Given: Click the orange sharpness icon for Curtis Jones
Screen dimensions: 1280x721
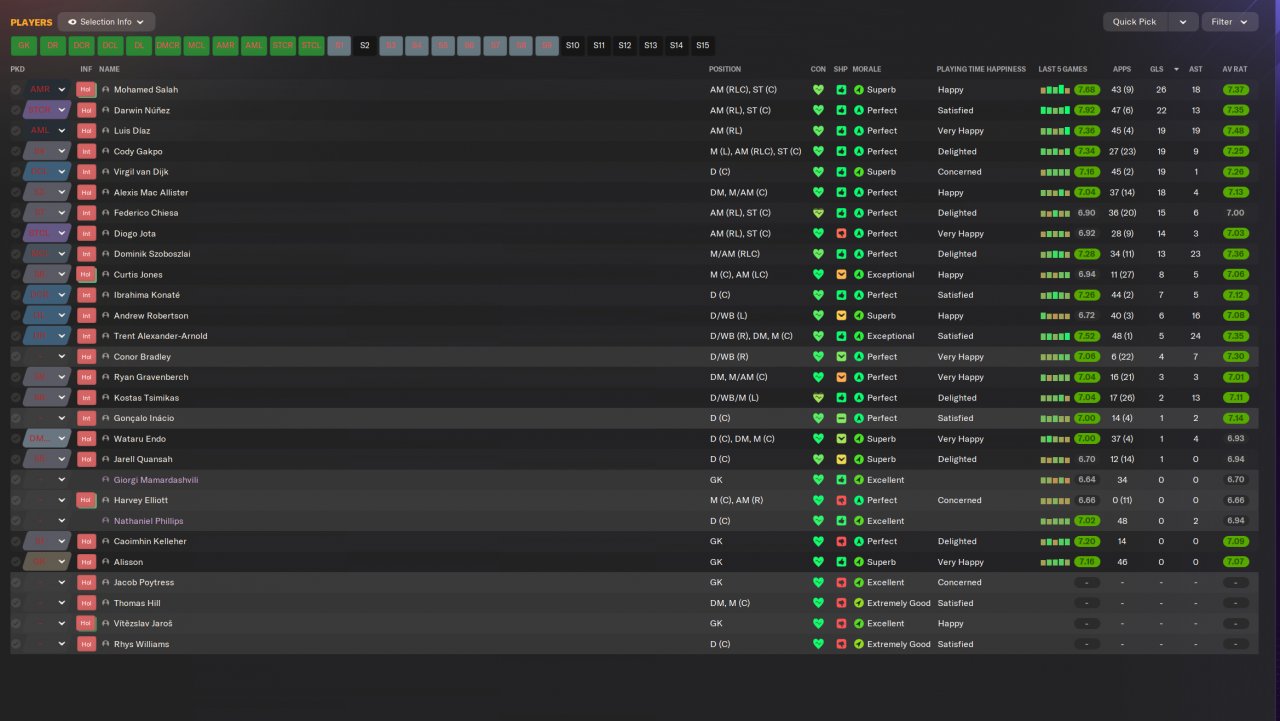Looking at the screenshot, I should pos(841,275).
